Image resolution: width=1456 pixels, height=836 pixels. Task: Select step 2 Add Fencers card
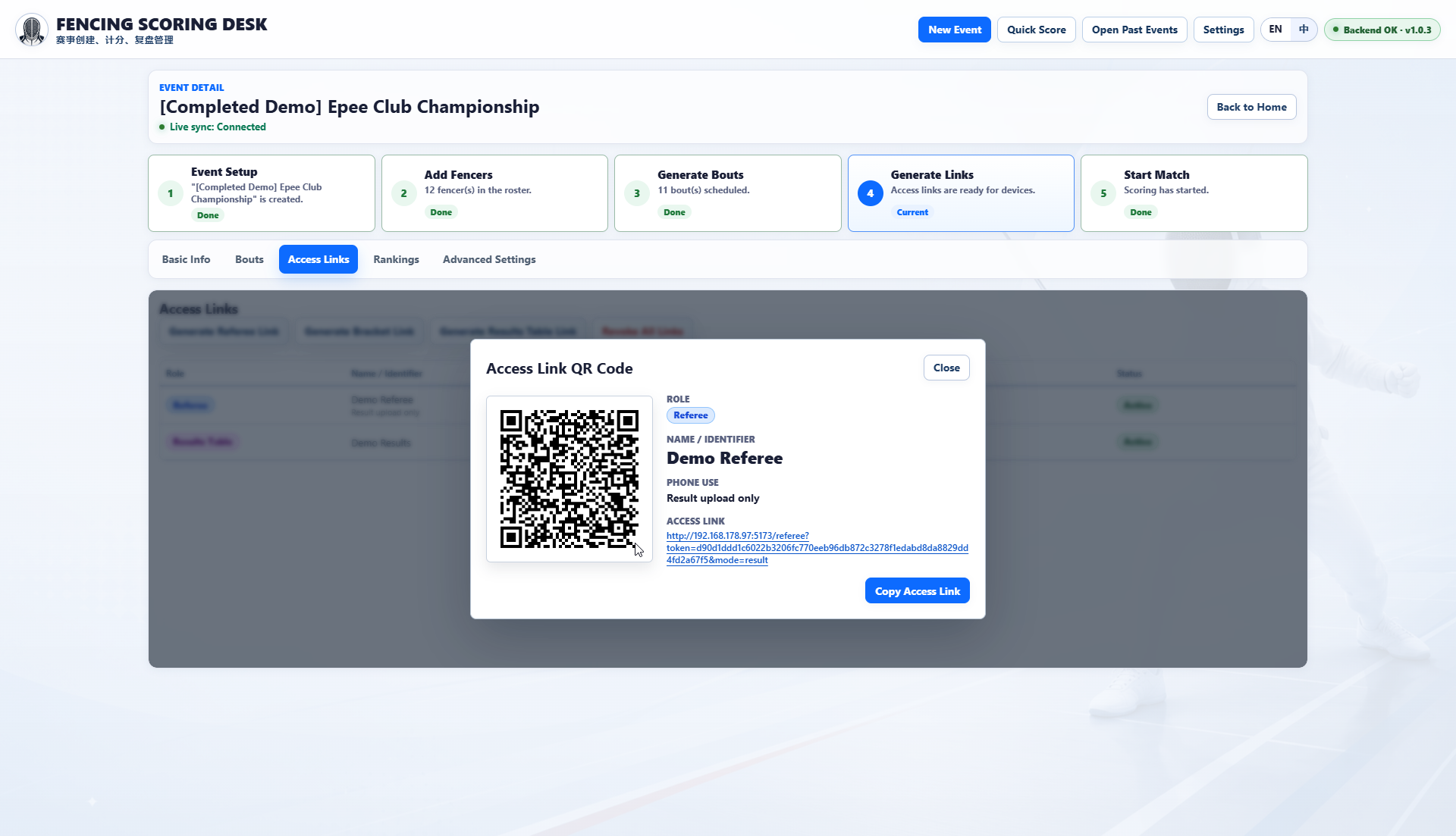[494, 193]
